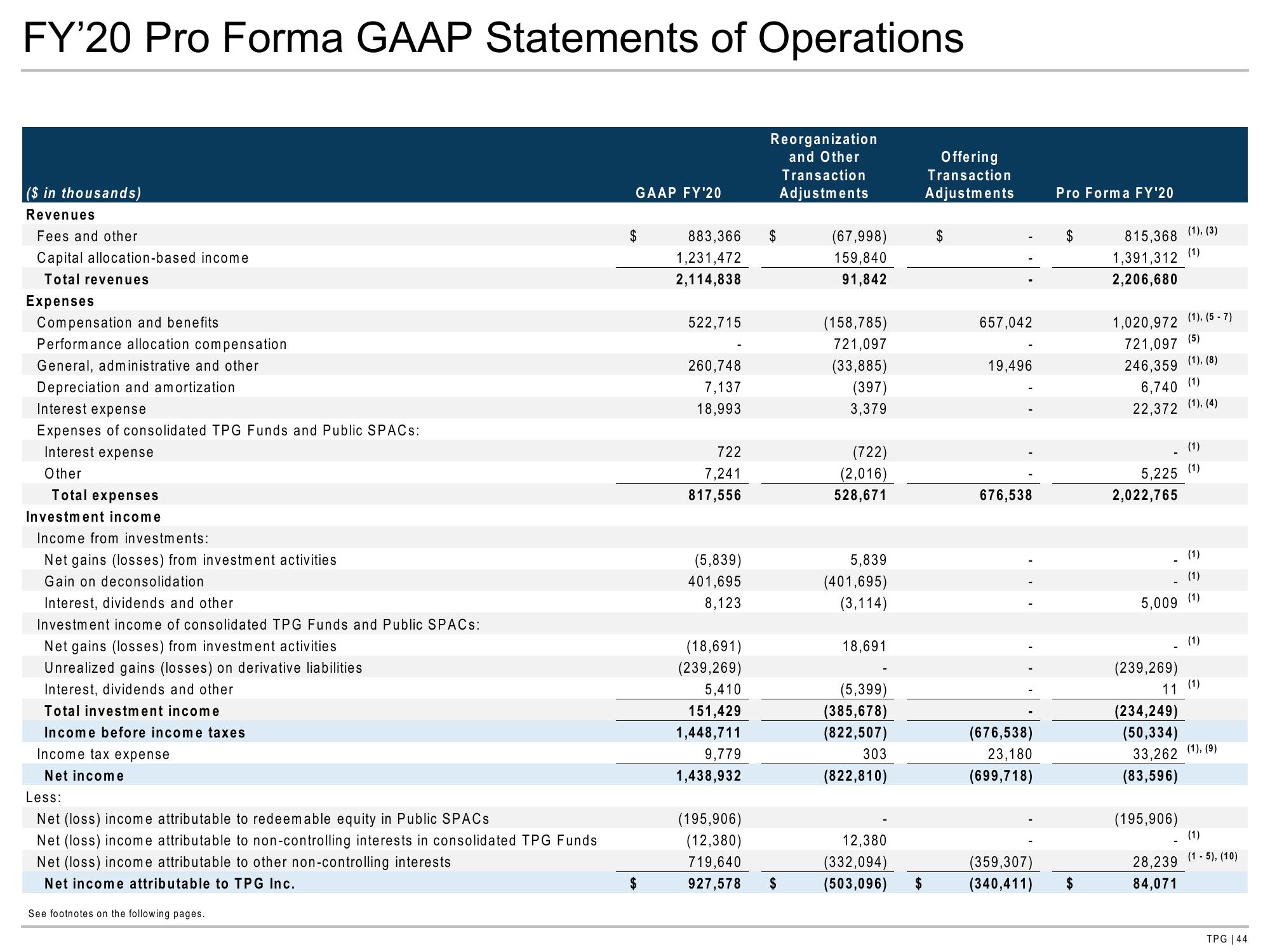1270x952 pixels.
Task: Select the value 1,231,472
Action: [709, 258]
